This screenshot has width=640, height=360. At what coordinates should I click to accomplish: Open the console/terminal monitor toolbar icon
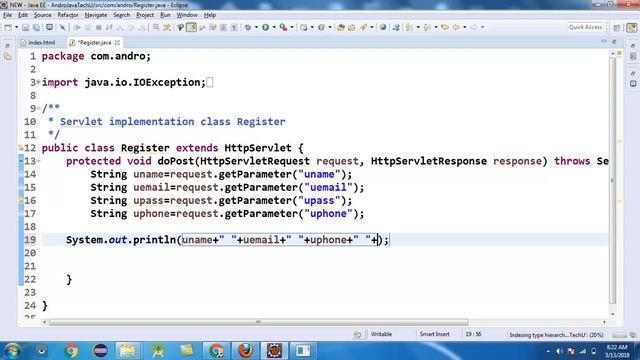point(49,27)
